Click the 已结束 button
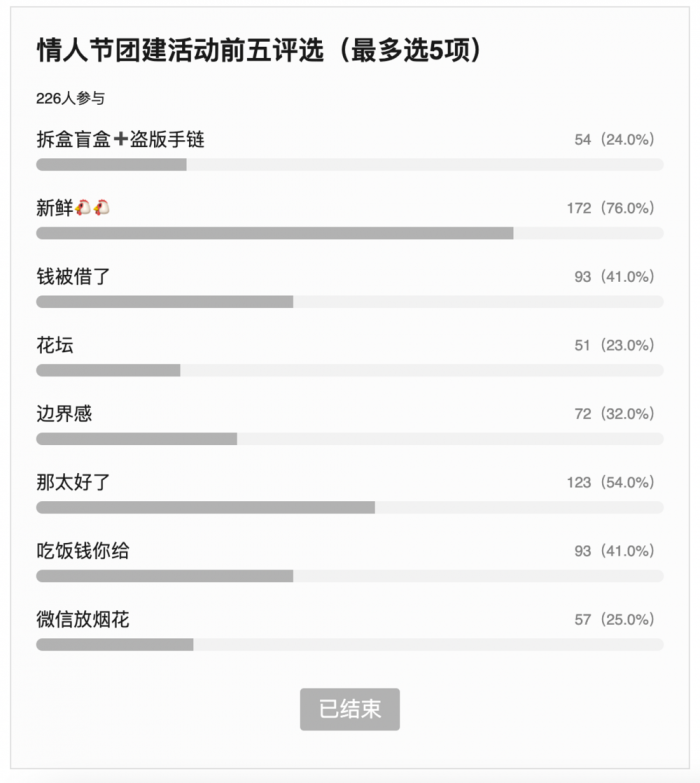Viewport: 700px width, 783px height. point(350,709)
